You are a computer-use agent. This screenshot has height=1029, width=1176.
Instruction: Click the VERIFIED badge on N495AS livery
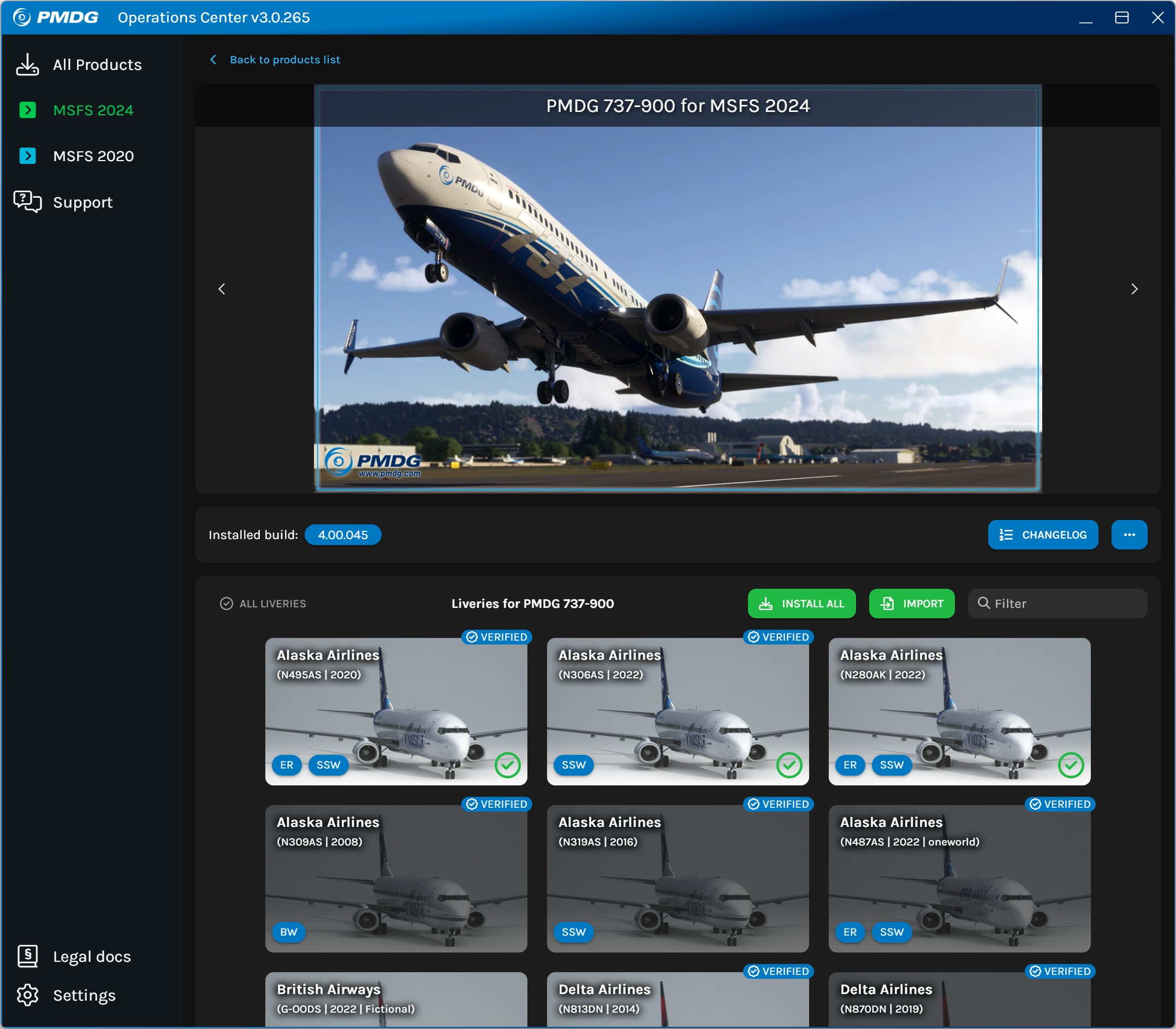(x=497, y=637)
